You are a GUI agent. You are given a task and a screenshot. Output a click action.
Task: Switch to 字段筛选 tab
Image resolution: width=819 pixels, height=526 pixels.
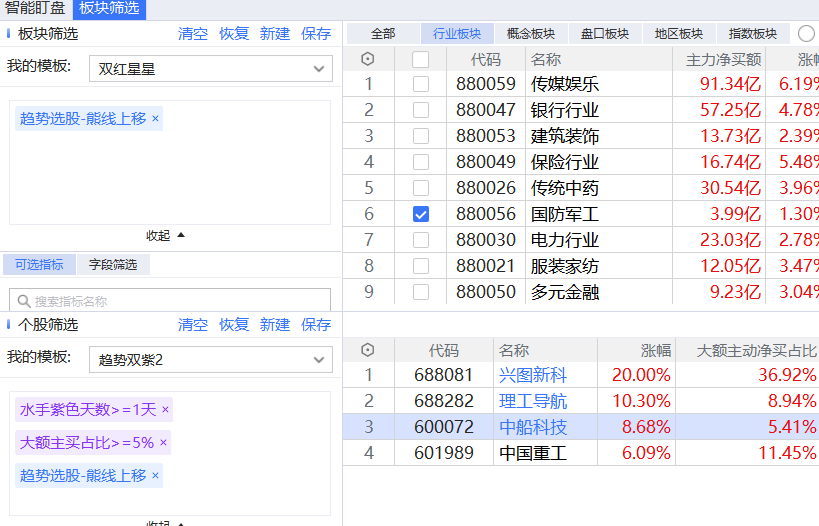click(113, 265)
